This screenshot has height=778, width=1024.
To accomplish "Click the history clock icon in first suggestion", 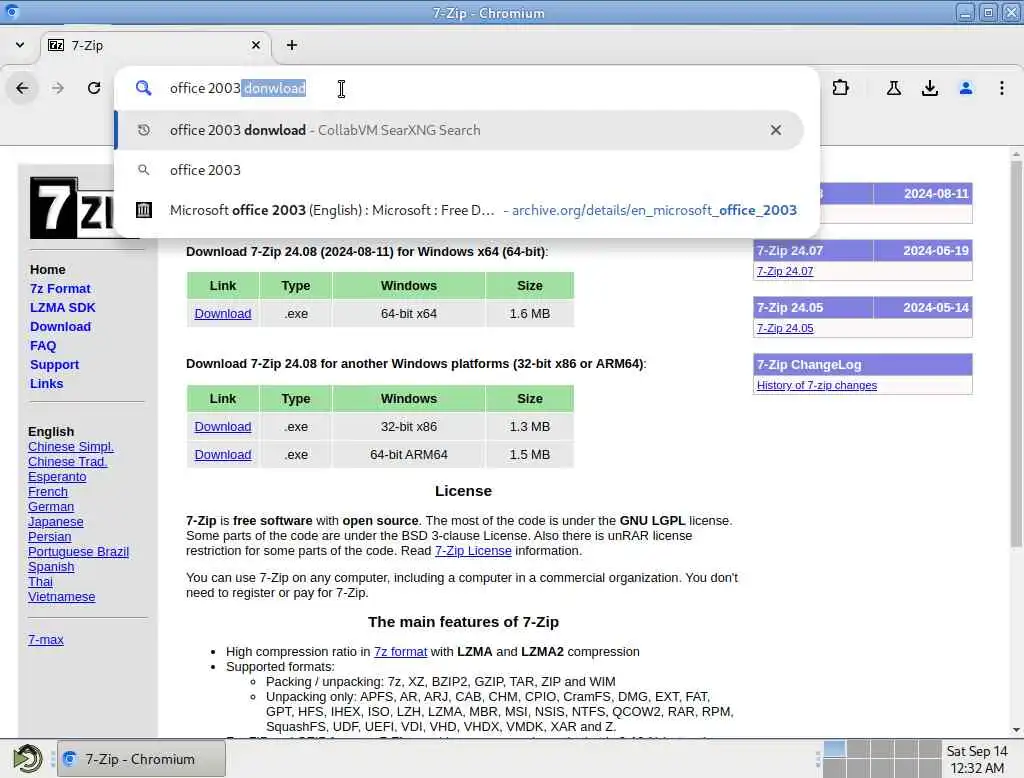I will [144, 130].
